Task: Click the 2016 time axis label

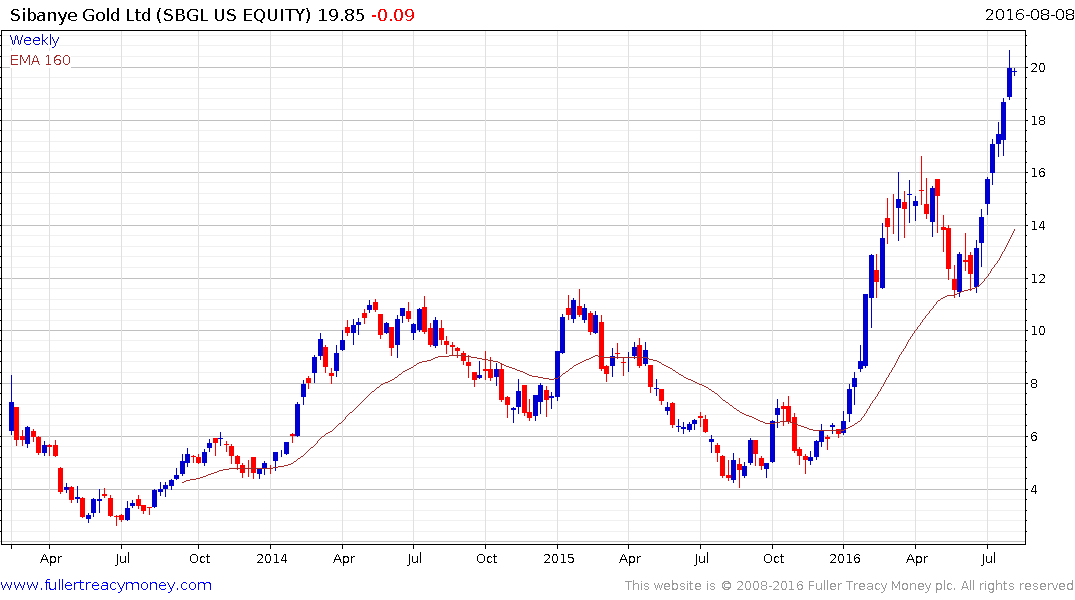Action: click(x=845, y=558)
